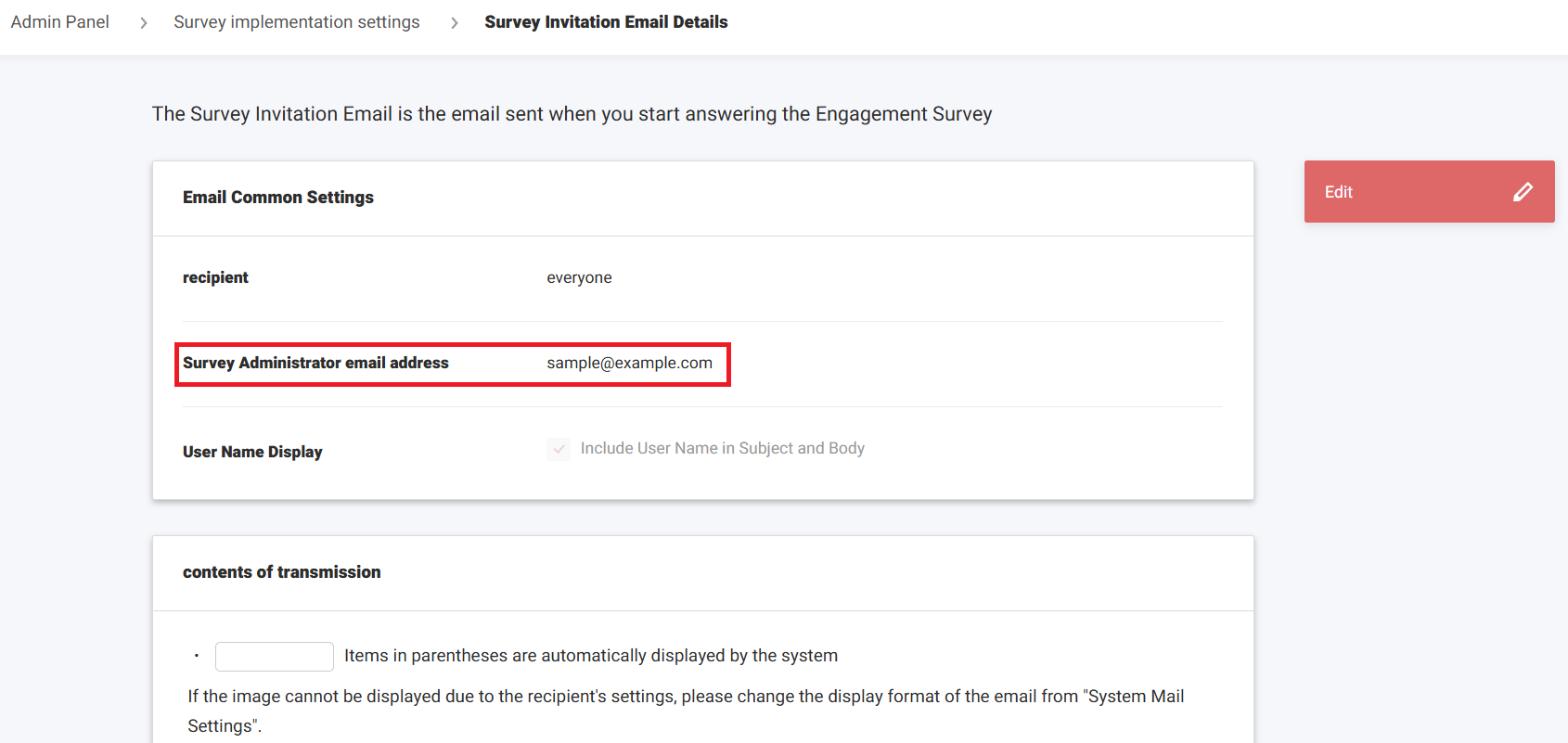Go to Admin Panel in the breadcrumb

click(60, 21)
